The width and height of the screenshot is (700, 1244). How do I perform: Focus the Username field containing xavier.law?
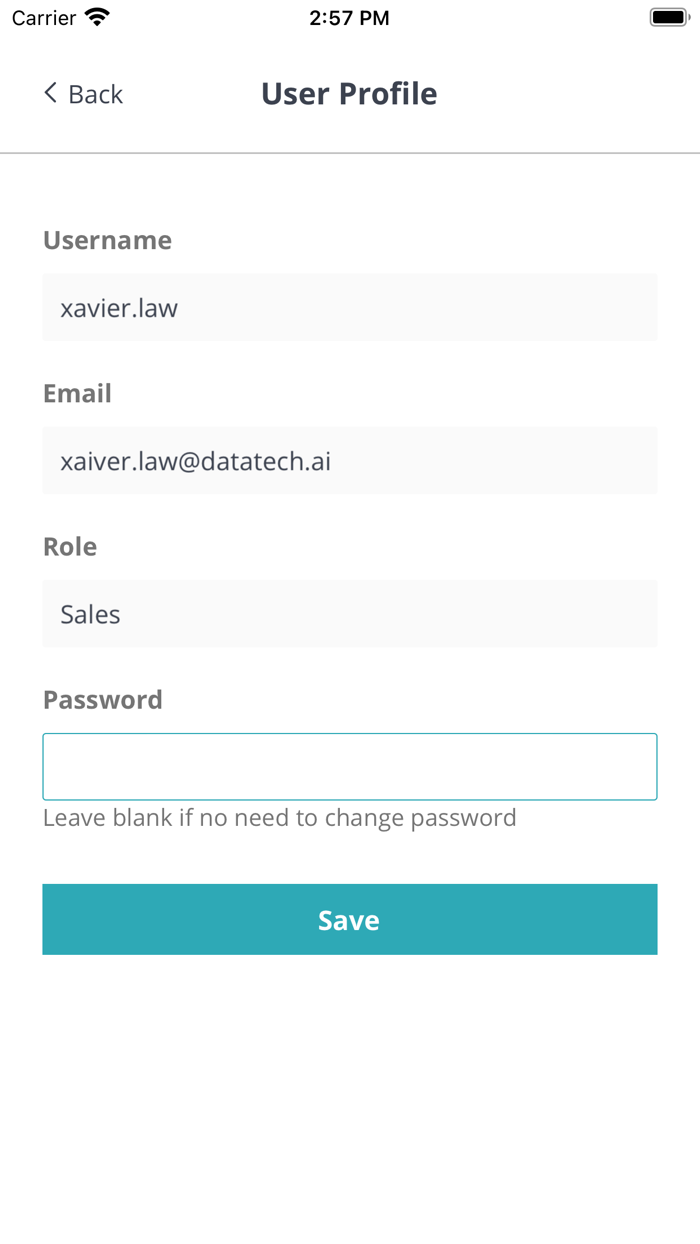click(x=349, y=308)
